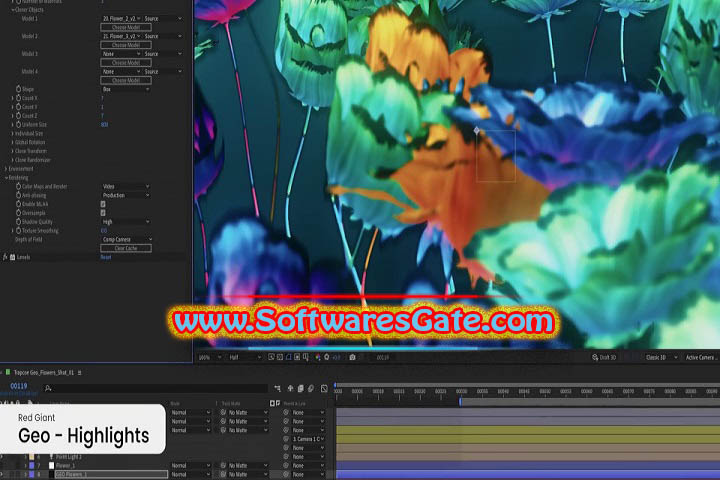
Task: Toggle the Uniform Size stopwatch
Action: coord(18,124)
